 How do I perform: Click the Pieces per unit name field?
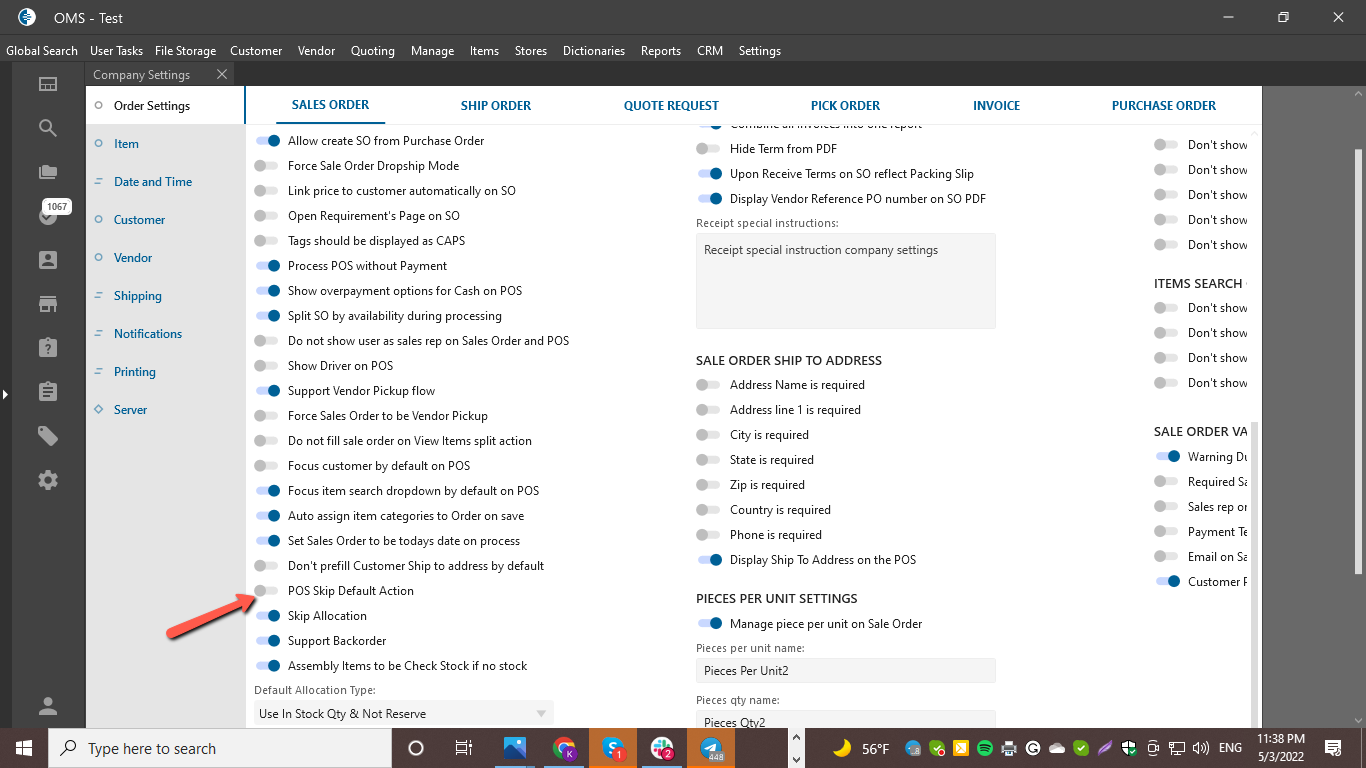click(x=845, y=671)
